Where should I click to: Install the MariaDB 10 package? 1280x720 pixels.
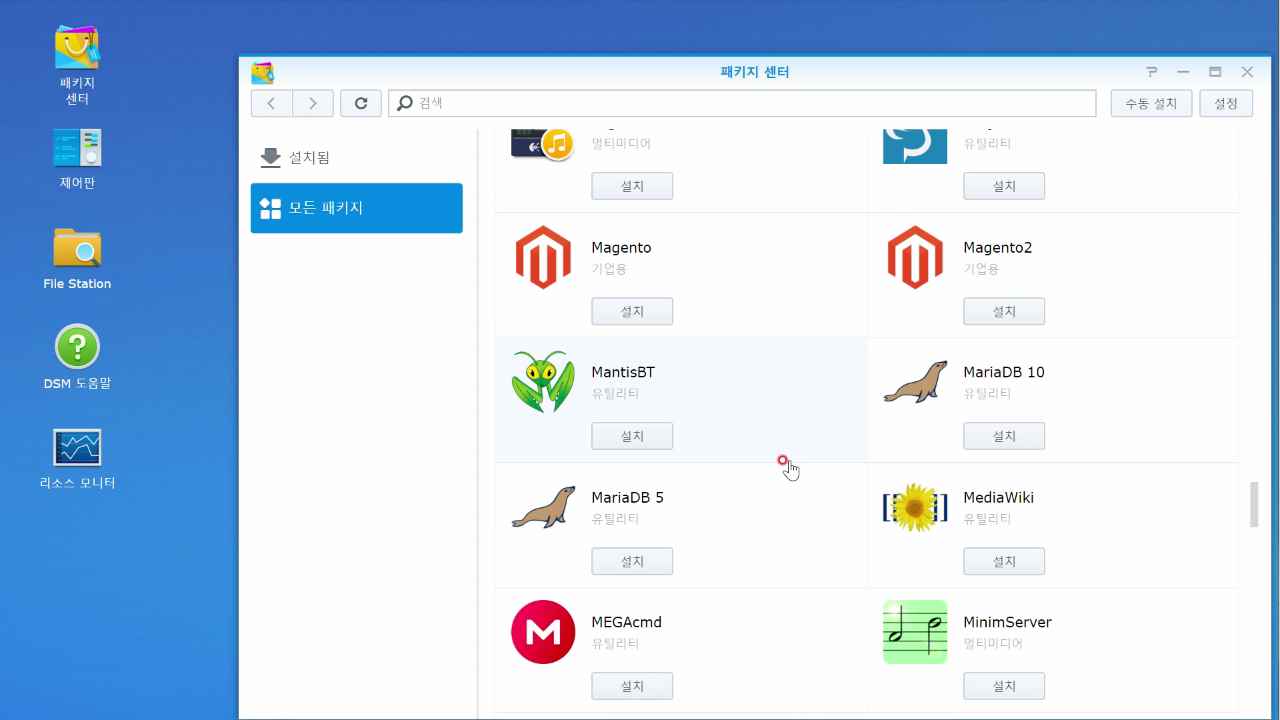pyautogui.click(x=1004, y=436)
